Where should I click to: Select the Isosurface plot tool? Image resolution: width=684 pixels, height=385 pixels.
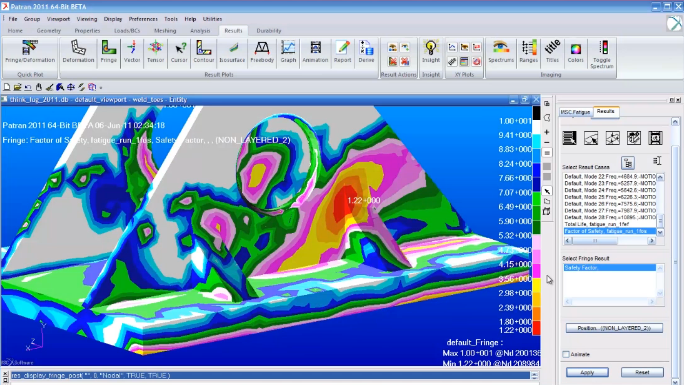pos(232,52)
